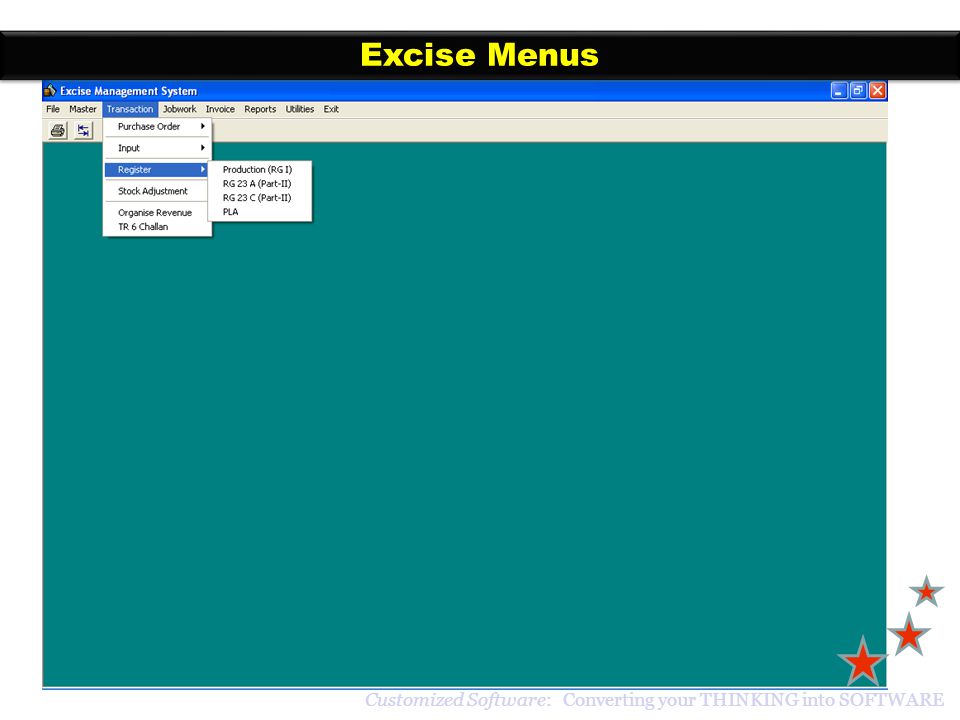The height and width of the screenshot is (720, 960).
Task: Click the Excise Management System title bar icon
Action: 50,91
